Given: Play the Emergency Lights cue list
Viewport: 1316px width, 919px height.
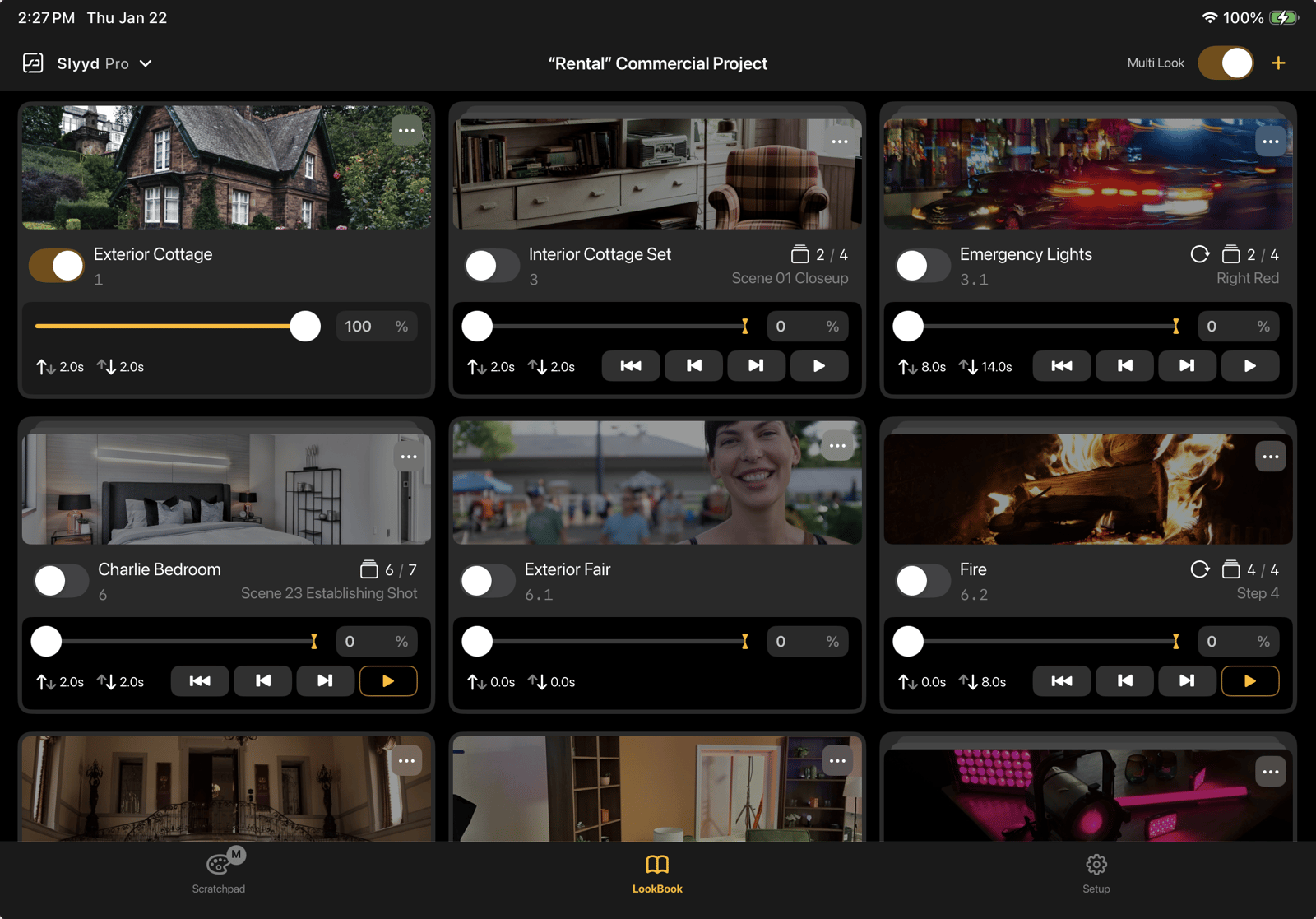Looking at the screenshot, I should (1250, 366).
